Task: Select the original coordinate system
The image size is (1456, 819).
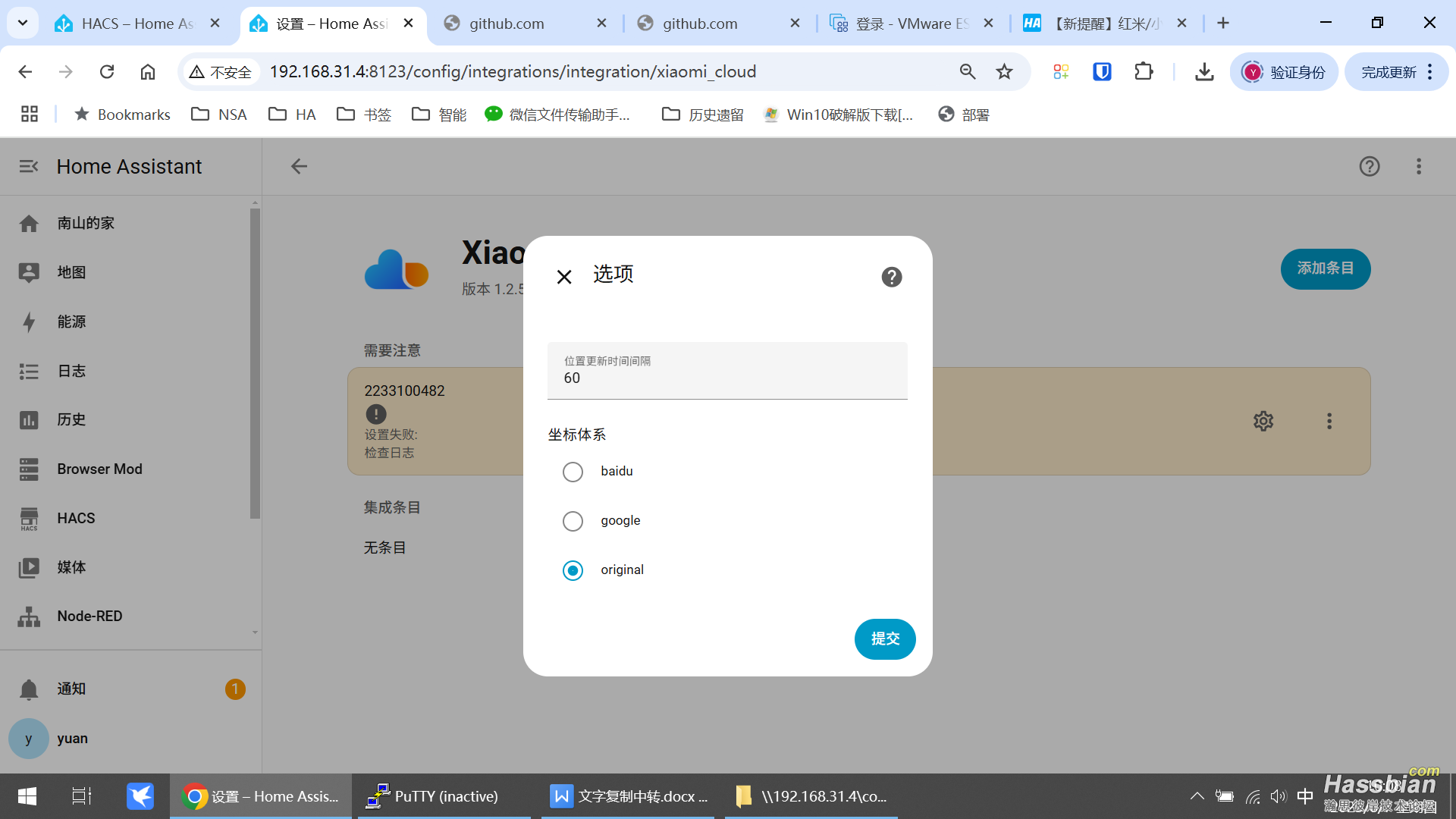Action: [x=573, y=570]
